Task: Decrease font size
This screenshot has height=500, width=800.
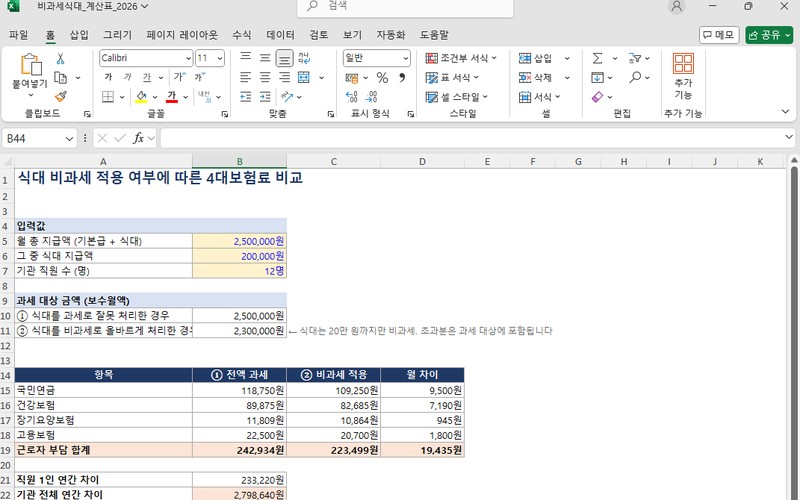Action: click(x=199, y=77)
